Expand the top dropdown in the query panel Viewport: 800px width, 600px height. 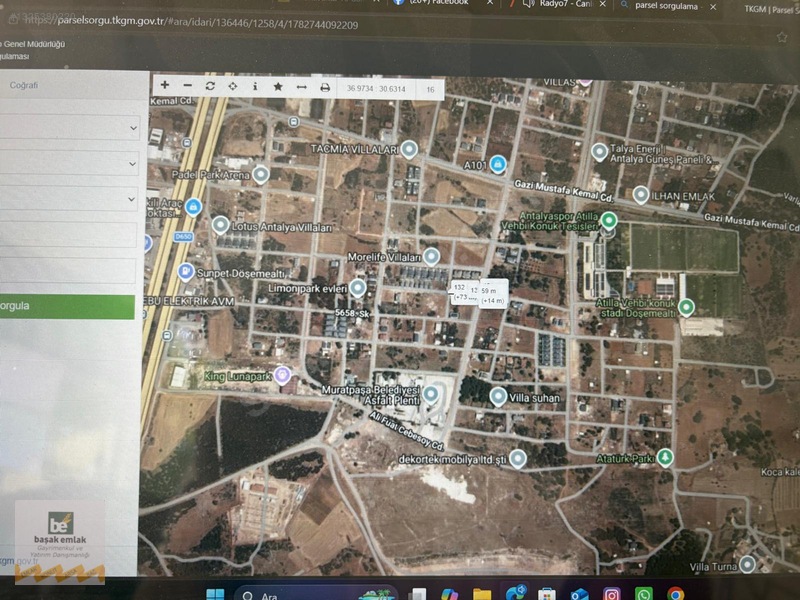(x=68, y=127)
